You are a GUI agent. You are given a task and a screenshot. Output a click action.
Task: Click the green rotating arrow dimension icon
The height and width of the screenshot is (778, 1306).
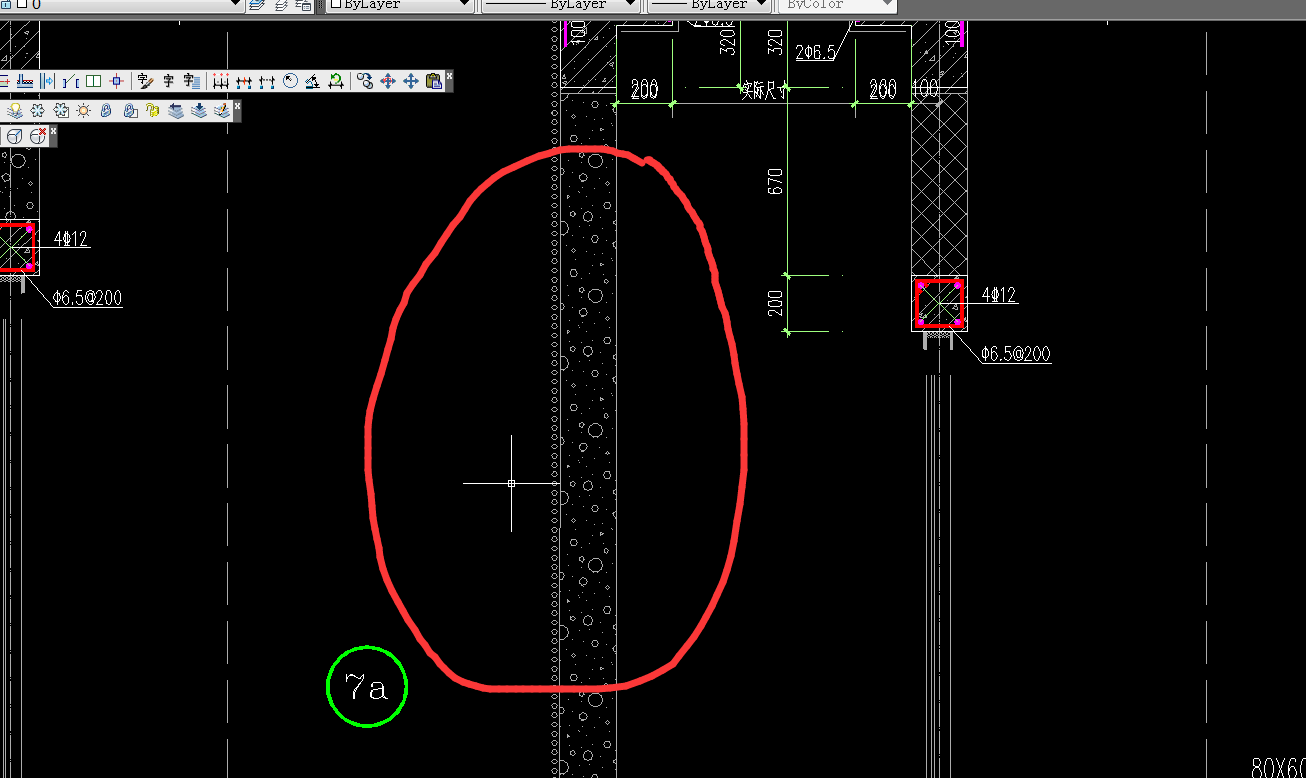336,81
